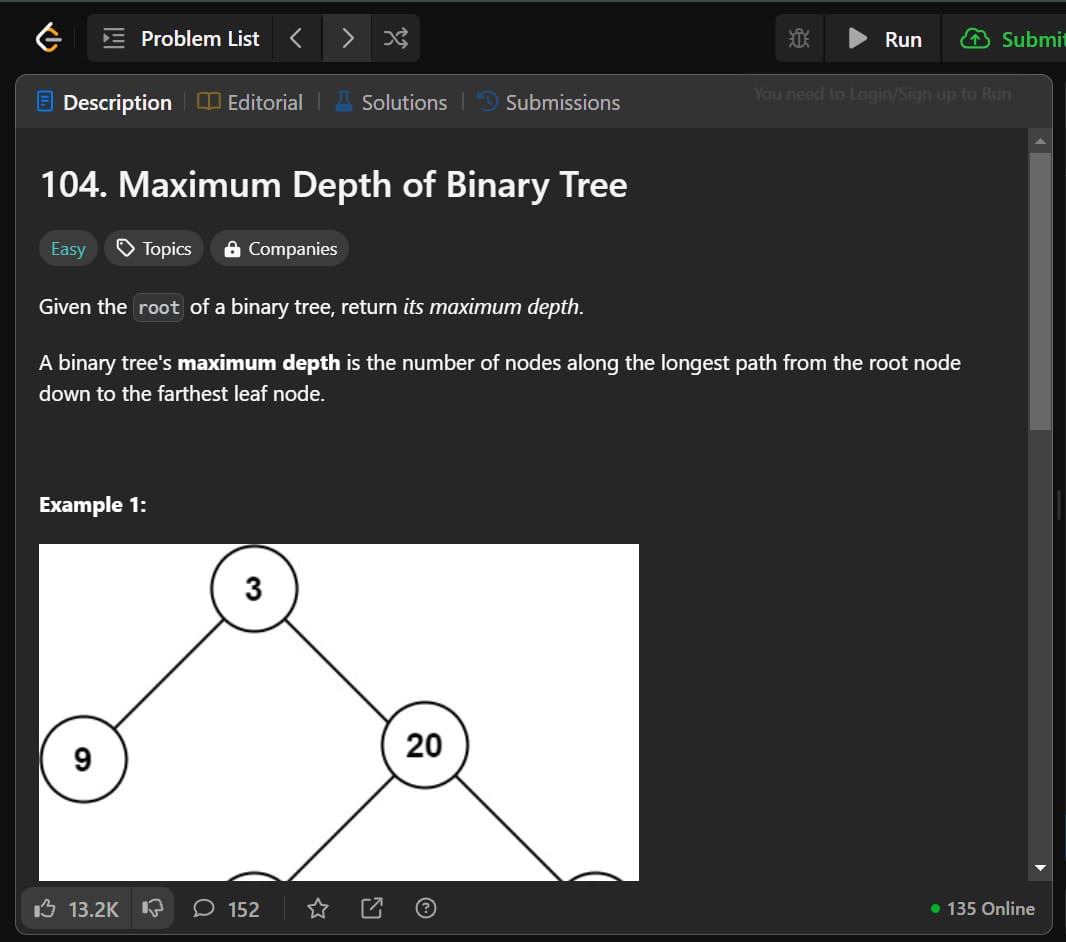Screen dimensions: 1066x942
Task: Click the Example 1 tree image
Action: tap(339, 712)
